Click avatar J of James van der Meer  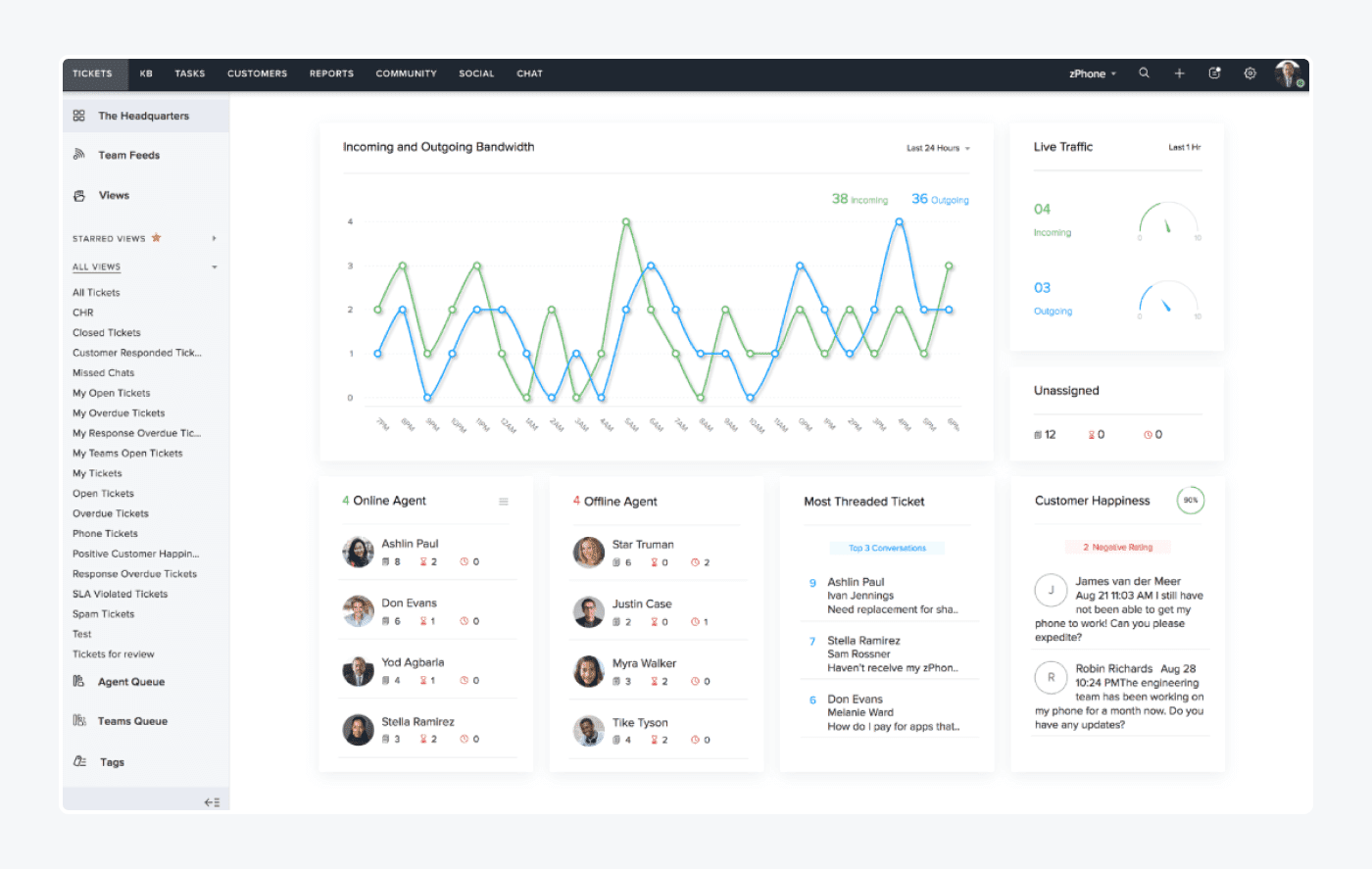(1051, 590)
